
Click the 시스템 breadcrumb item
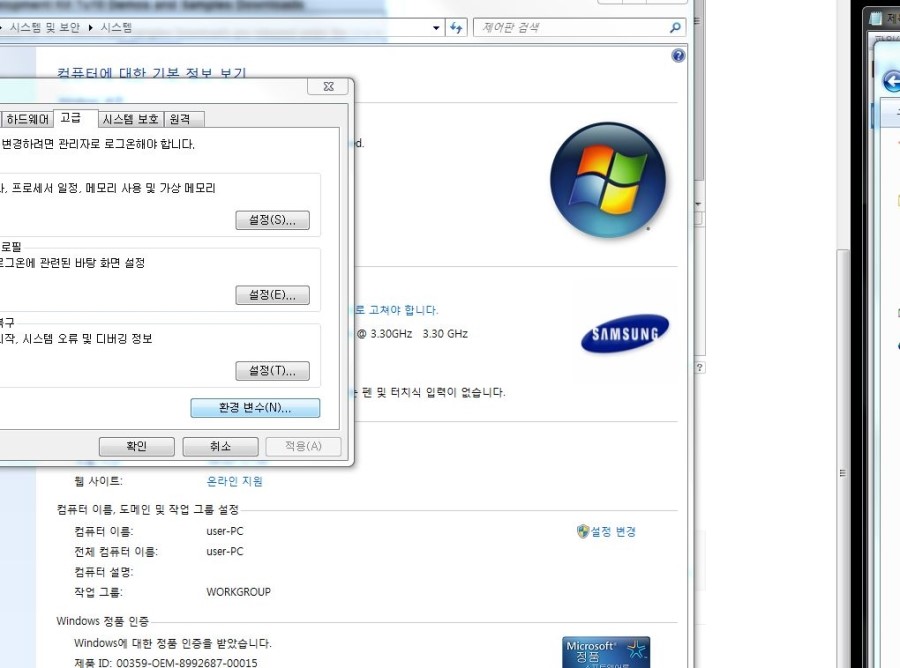point(117,28)
